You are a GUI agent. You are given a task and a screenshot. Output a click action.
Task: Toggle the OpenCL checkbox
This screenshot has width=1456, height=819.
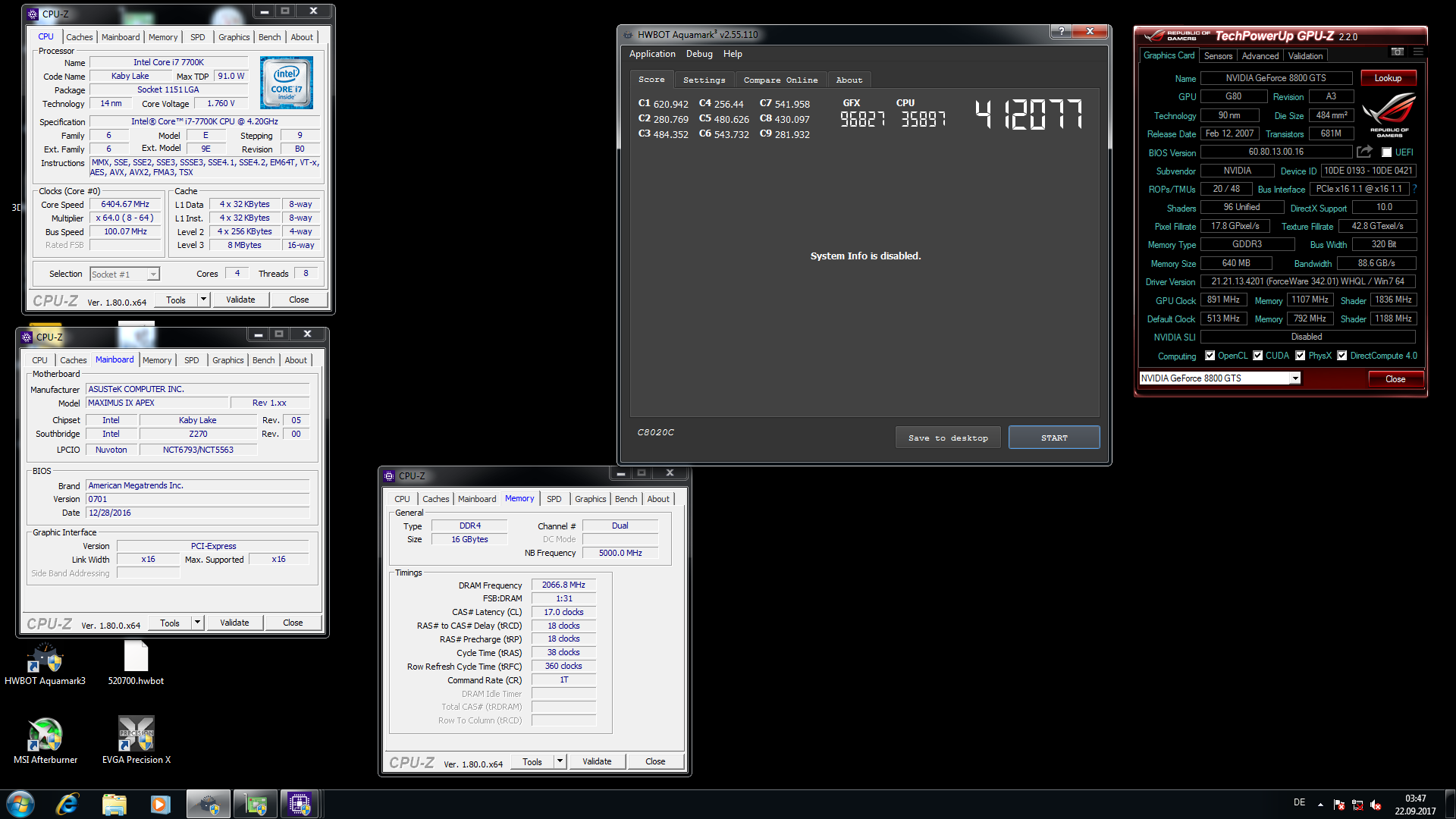click(1210, 356)
